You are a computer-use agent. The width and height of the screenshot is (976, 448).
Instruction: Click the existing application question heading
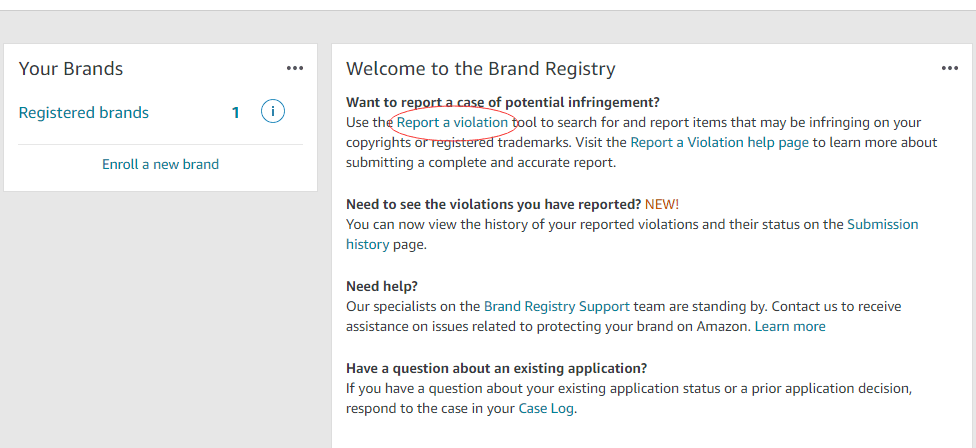tap(496, 368)
